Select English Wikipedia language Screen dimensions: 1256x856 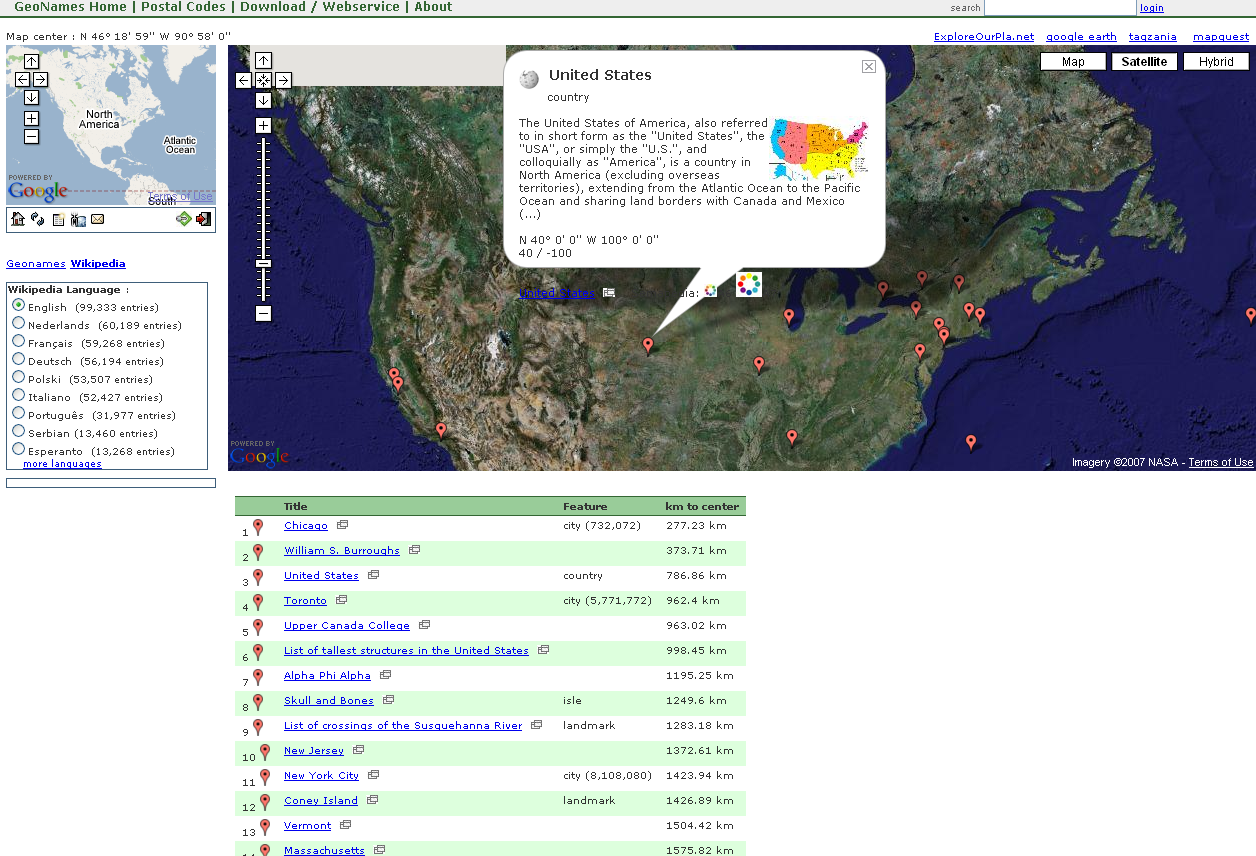[x=18, y=305]
